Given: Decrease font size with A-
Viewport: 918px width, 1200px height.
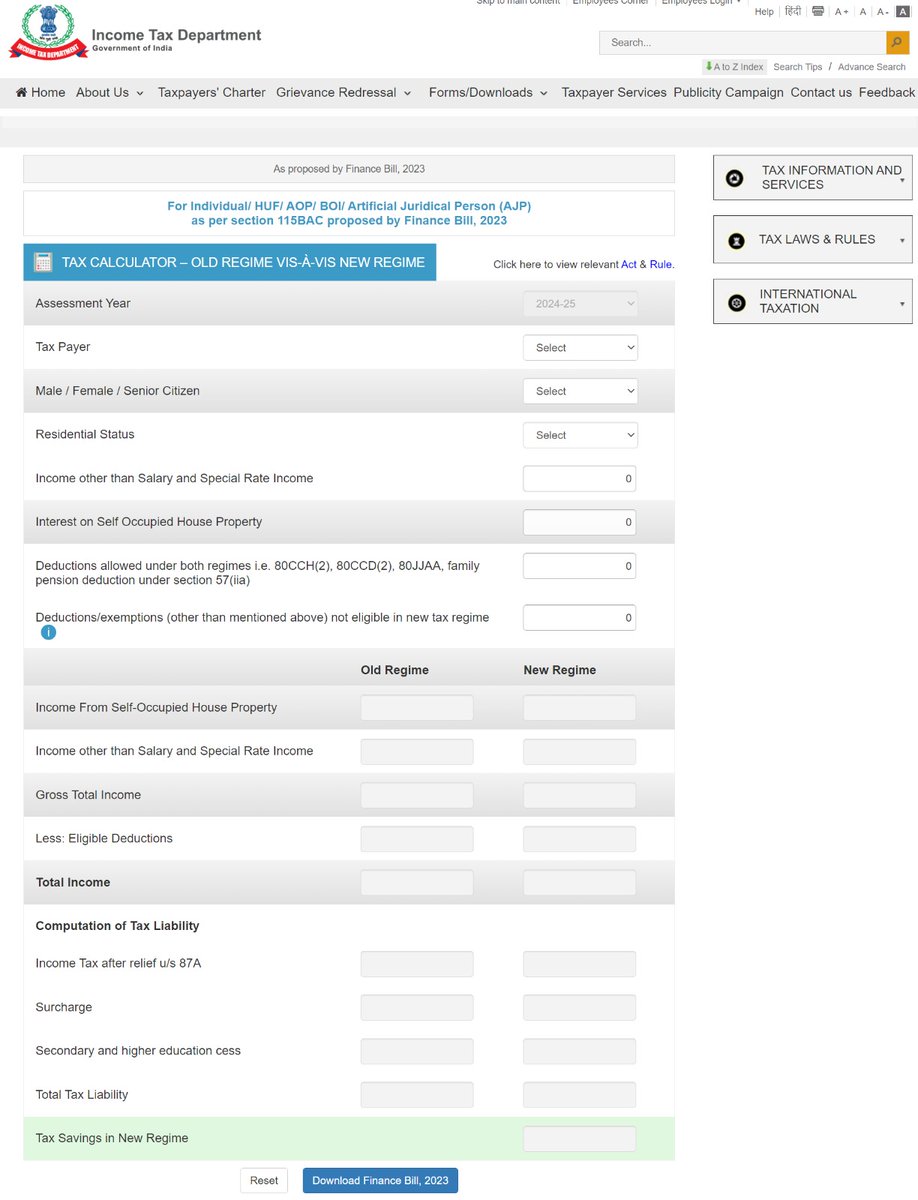Looking at the screenshot, I should tap(883, 12).
